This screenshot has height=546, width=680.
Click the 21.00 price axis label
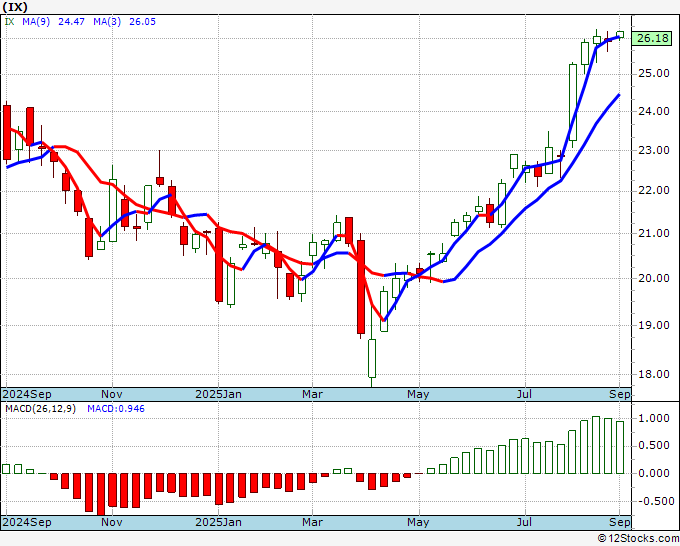654,233
